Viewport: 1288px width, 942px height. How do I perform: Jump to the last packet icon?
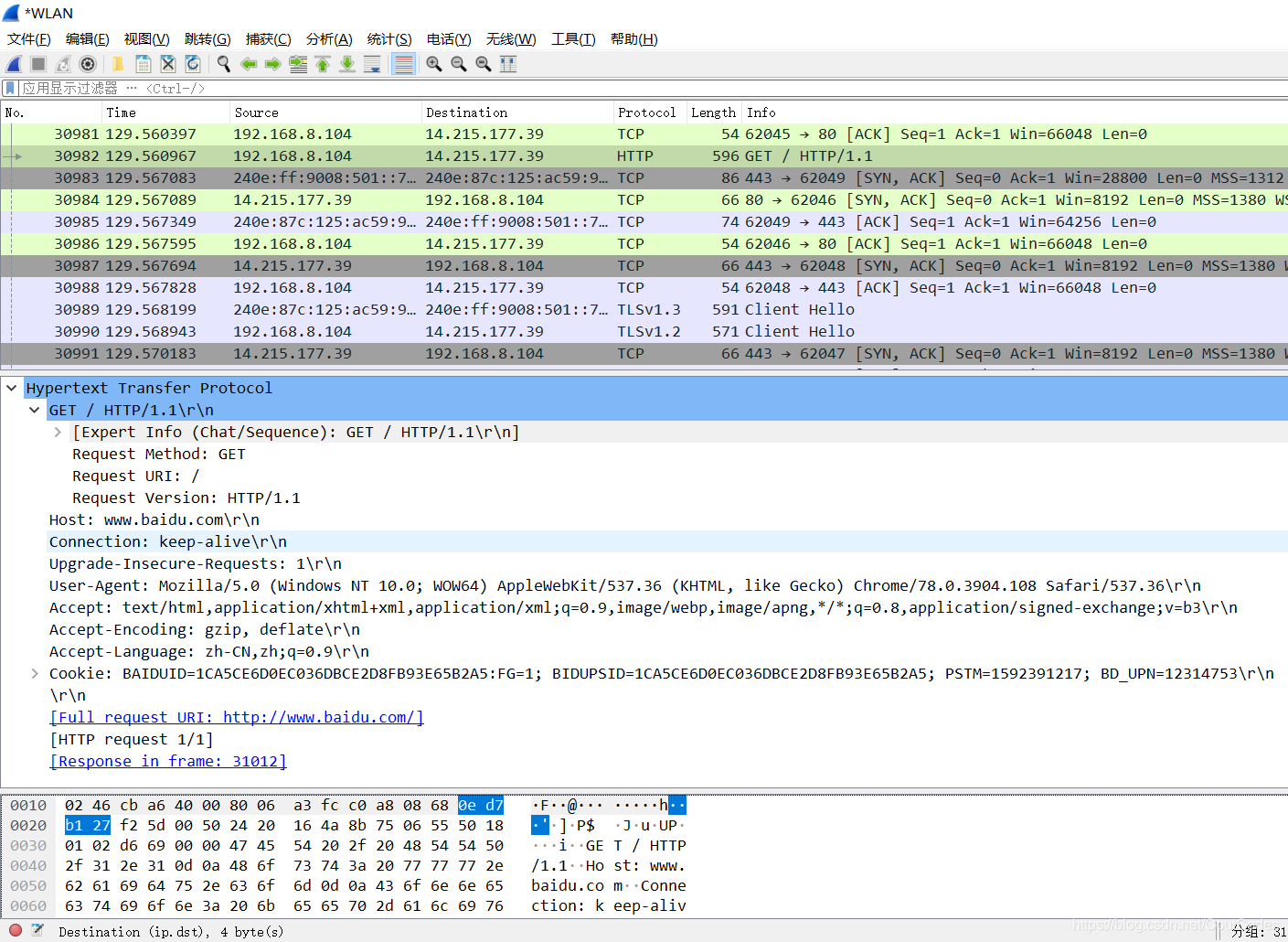point(347,64)
